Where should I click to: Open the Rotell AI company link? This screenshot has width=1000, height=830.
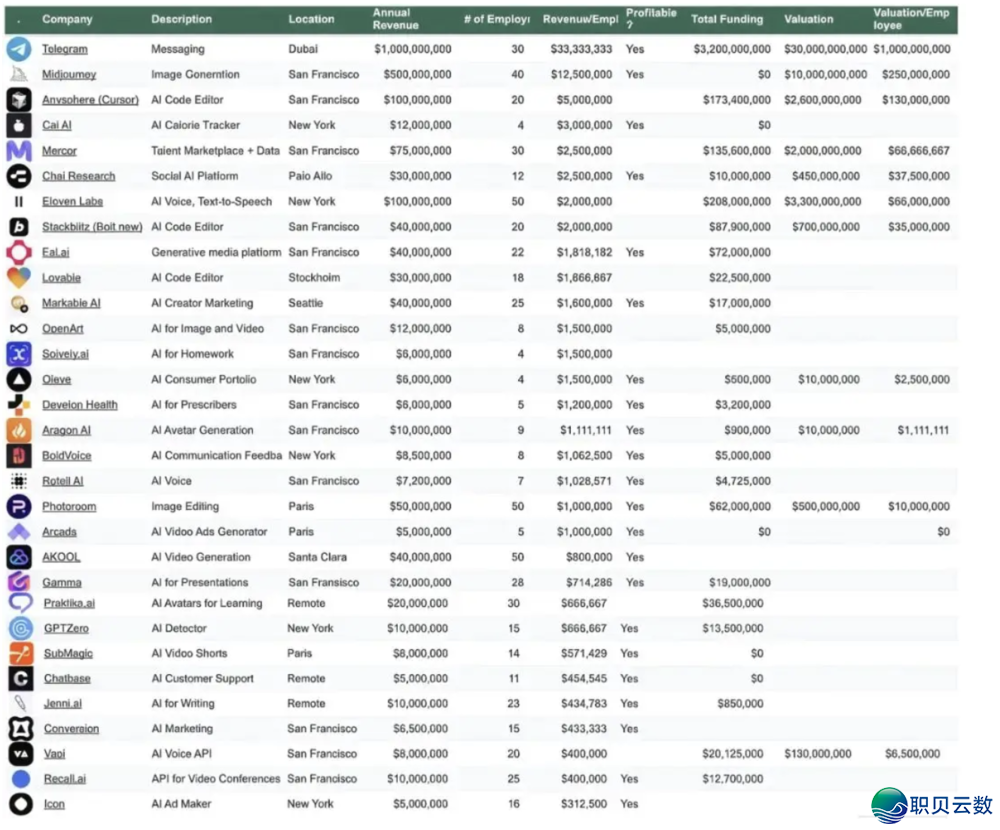coord(62,481)
